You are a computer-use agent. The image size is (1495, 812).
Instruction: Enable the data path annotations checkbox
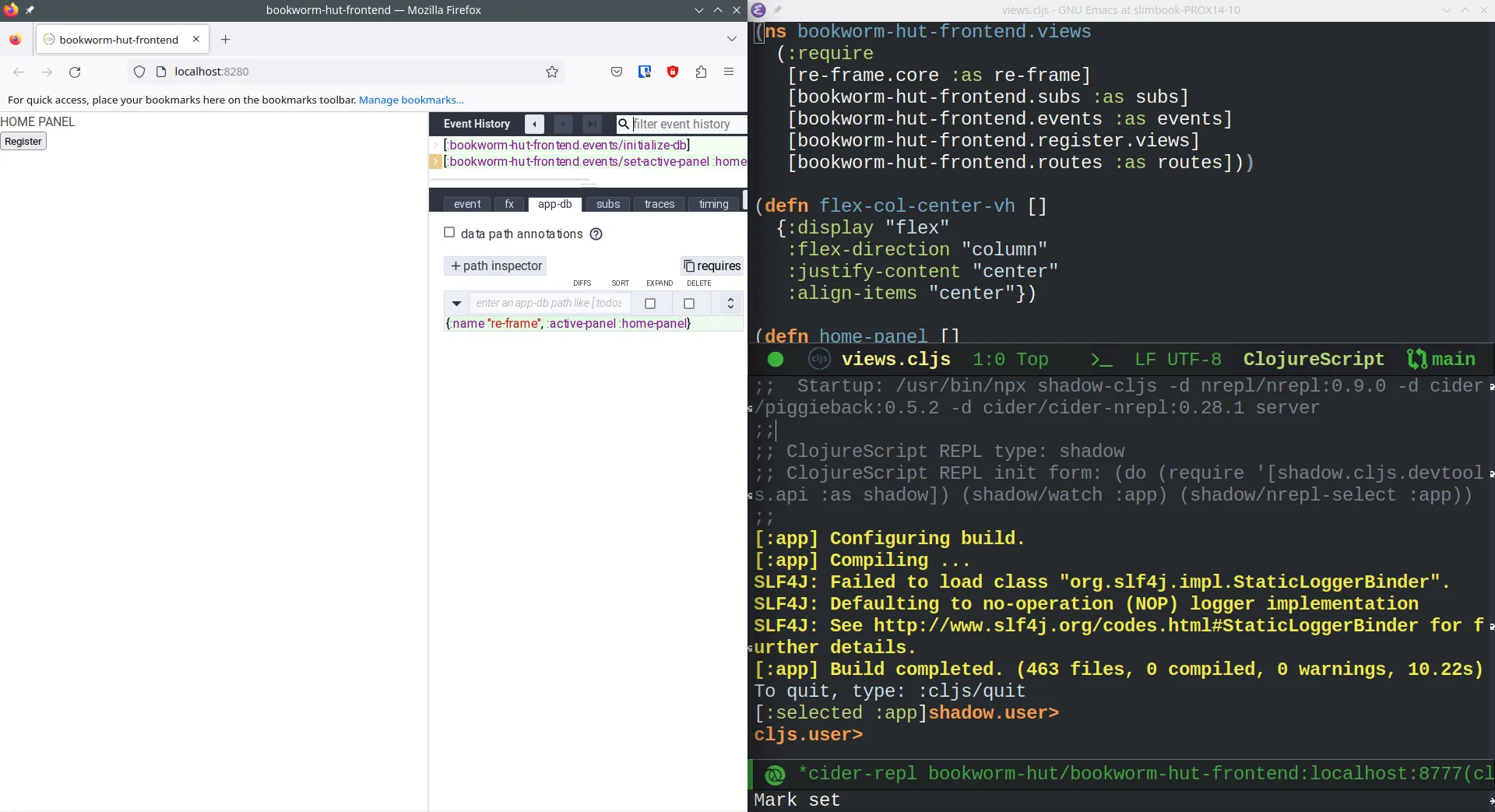[x=449, y=233]
